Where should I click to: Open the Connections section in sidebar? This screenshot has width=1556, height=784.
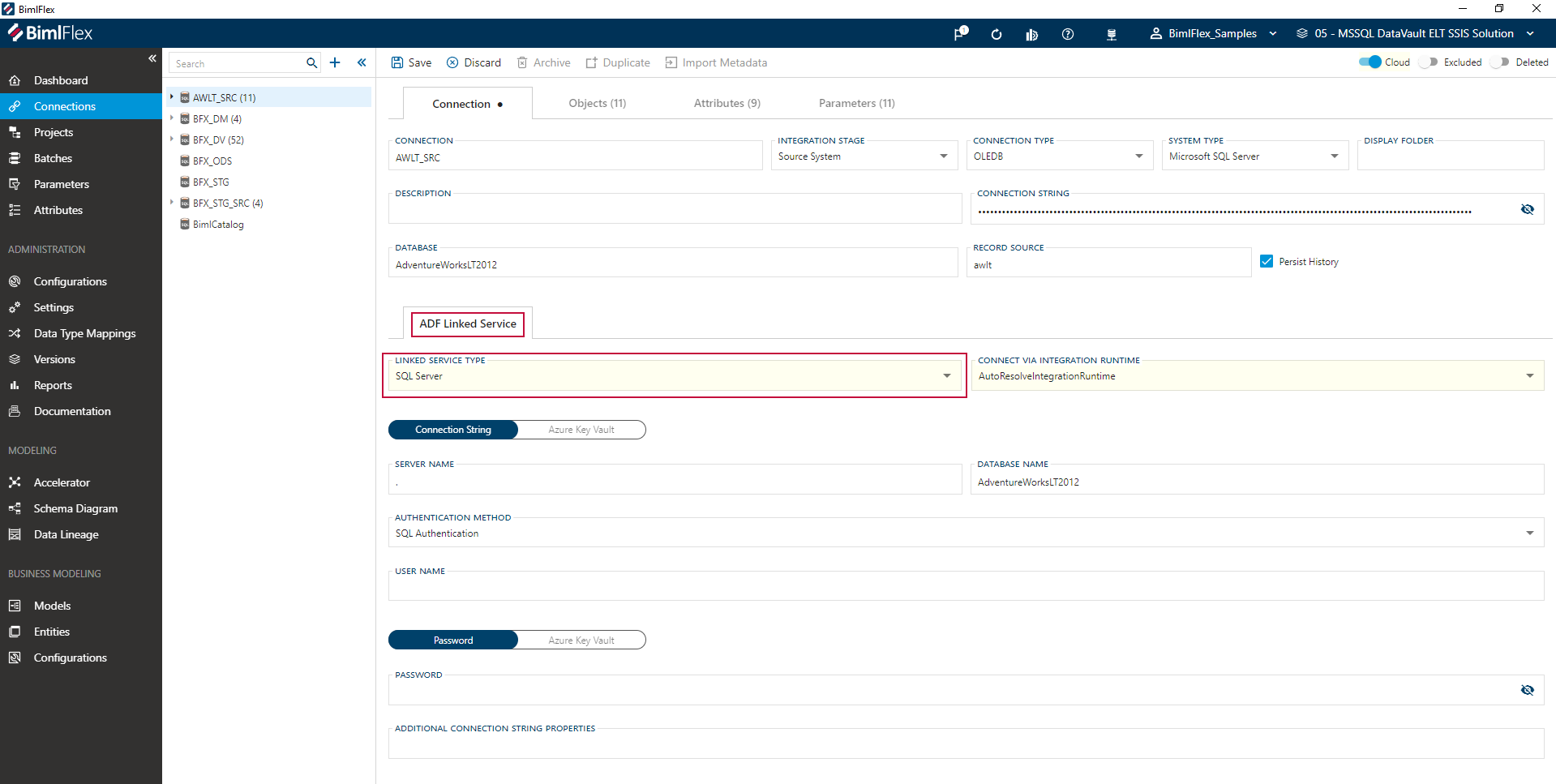click(62, 106)
